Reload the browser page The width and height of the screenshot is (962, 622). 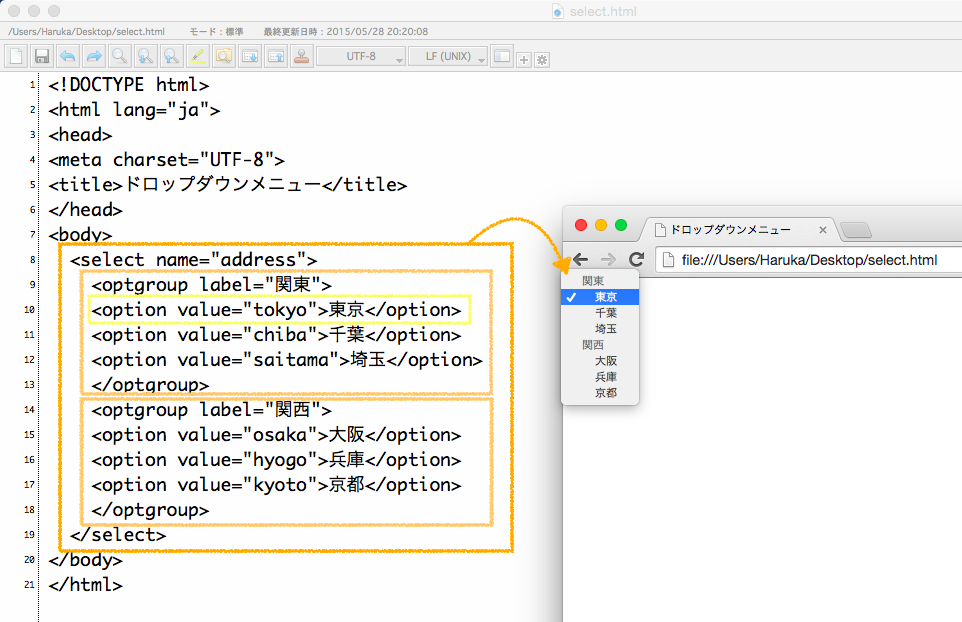point(636,259)
